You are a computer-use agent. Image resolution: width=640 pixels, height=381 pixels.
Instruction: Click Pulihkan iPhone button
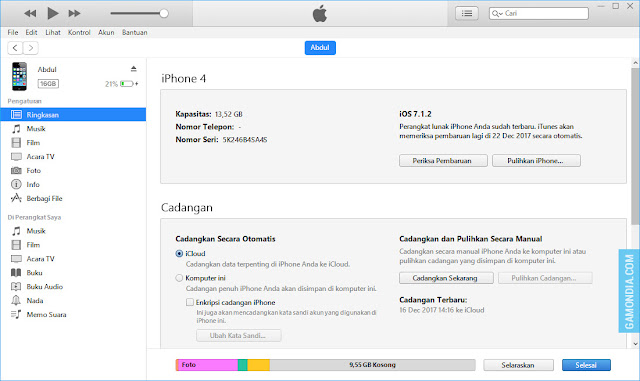(536, 160)
